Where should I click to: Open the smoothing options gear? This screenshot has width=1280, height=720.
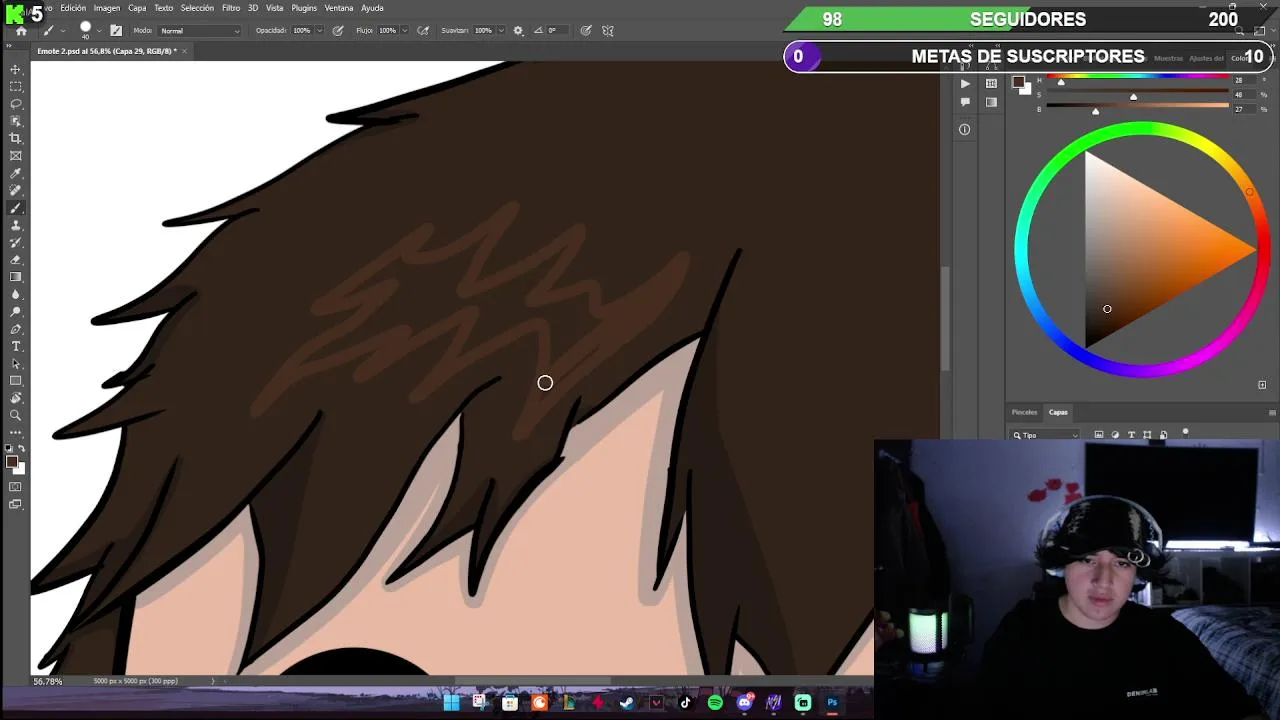click(518, 31)
